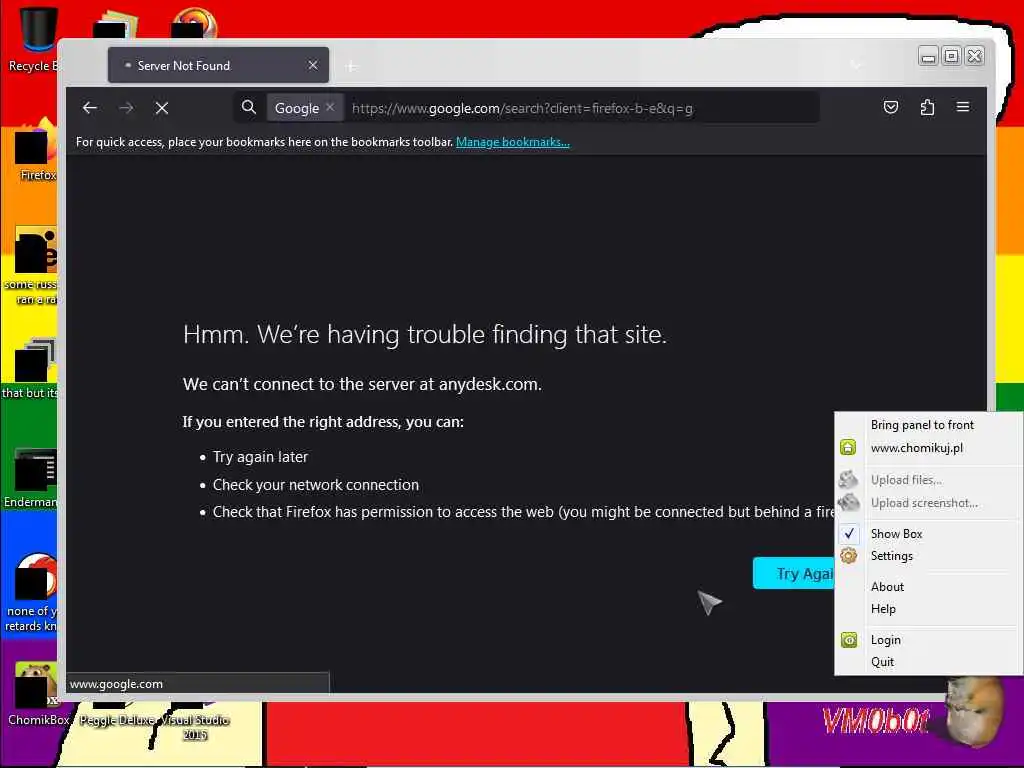
Task: Minimize the Firefox window
Action: (928, 56)
